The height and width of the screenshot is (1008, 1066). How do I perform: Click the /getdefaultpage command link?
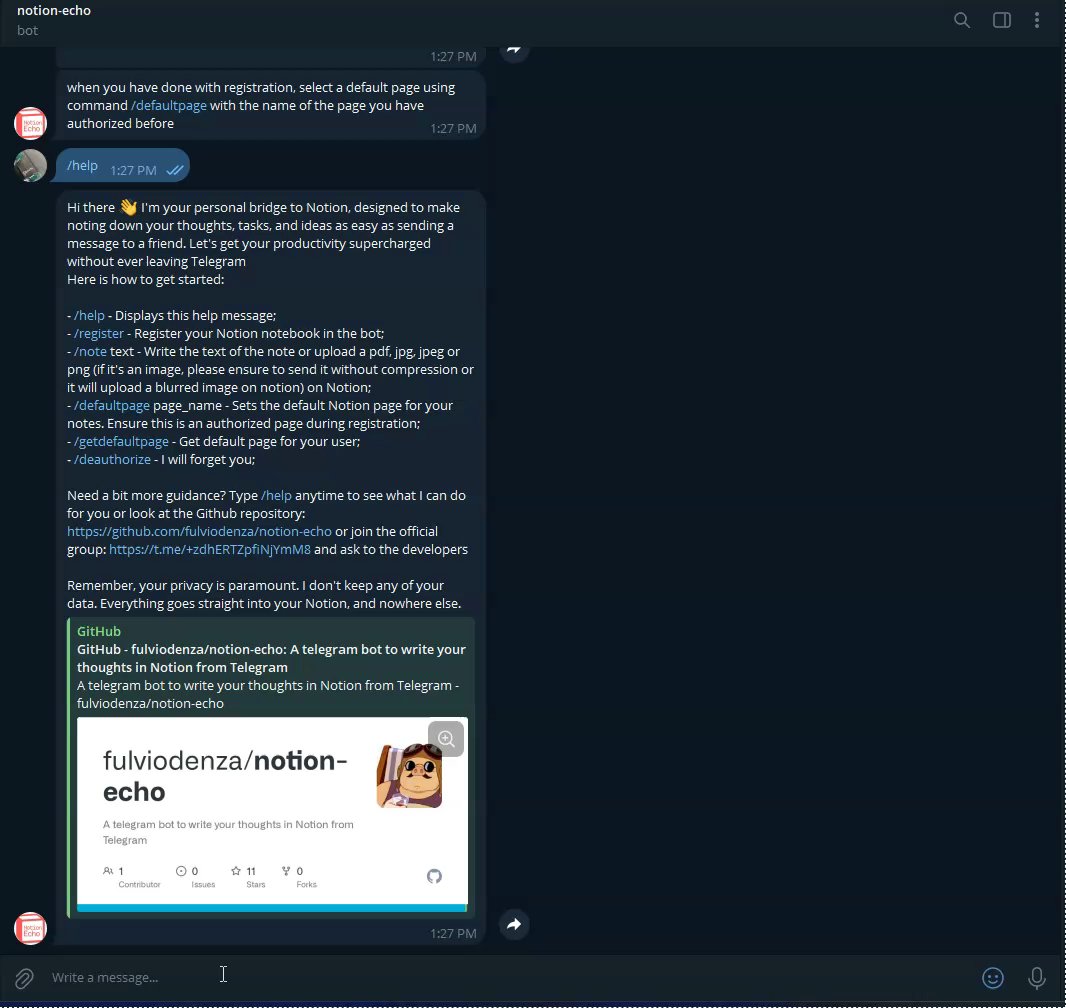point(121,442)
